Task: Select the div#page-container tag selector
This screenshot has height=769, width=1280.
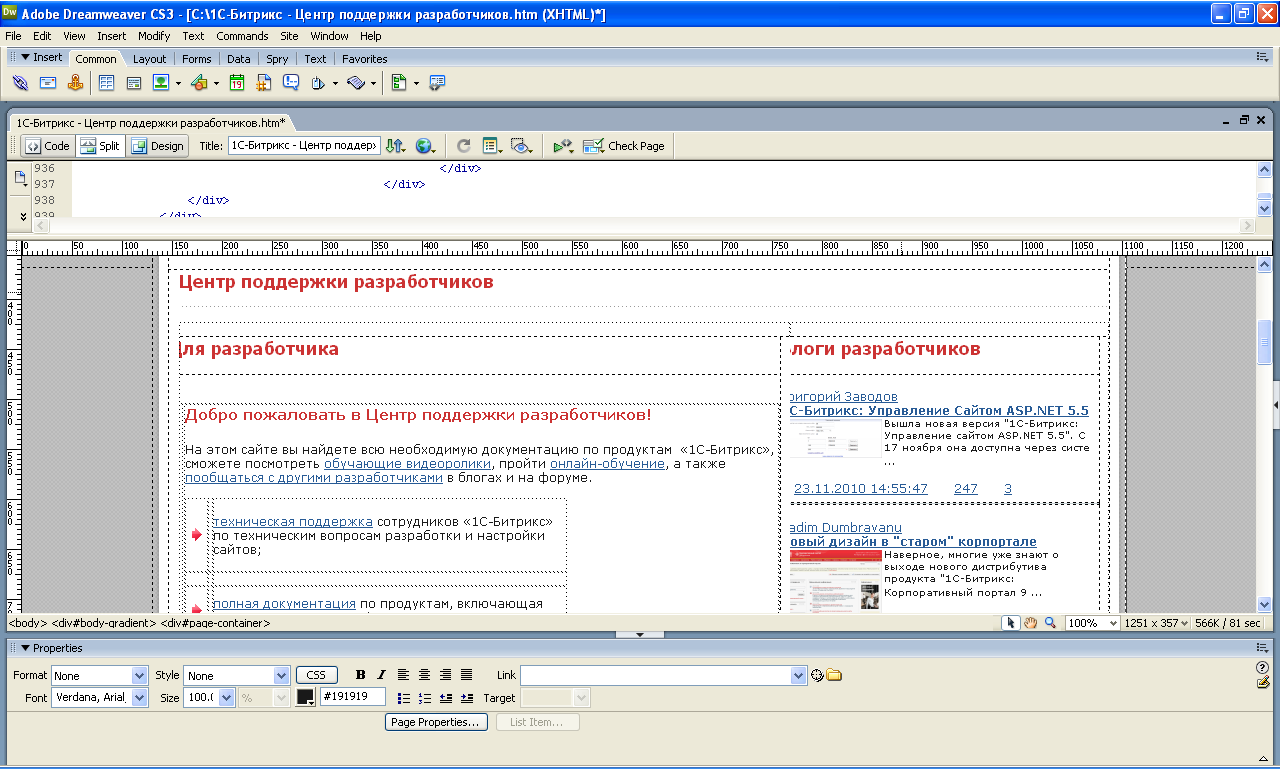Action: point(215,623)
